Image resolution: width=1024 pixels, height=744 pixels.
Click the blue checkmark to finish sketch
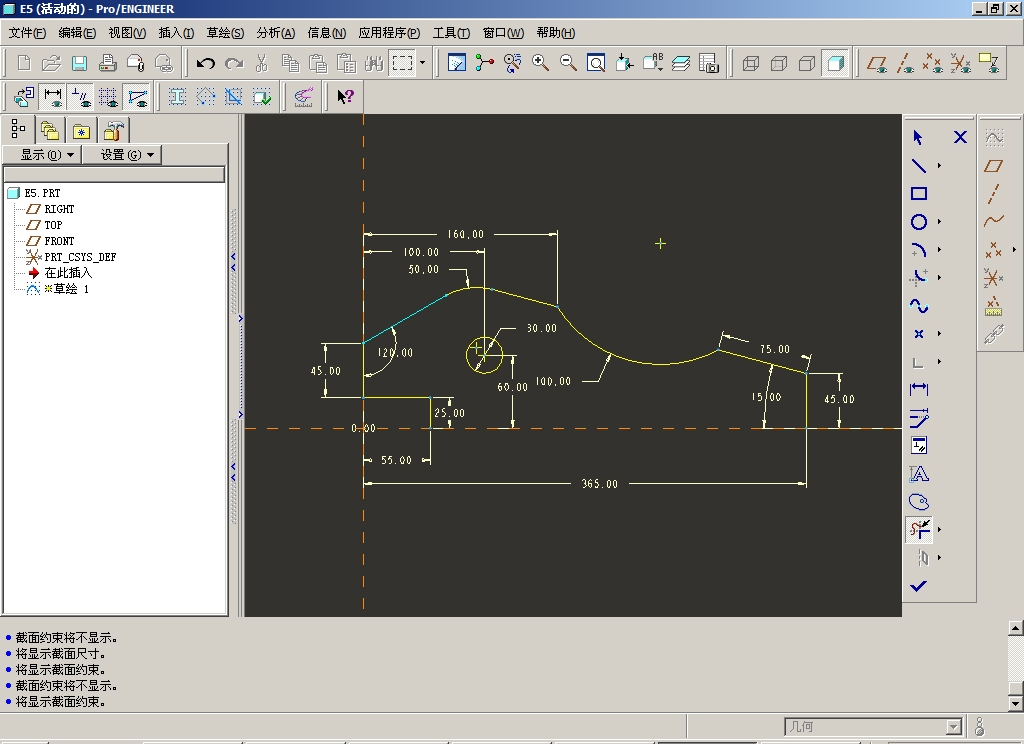tap(919, 586)
